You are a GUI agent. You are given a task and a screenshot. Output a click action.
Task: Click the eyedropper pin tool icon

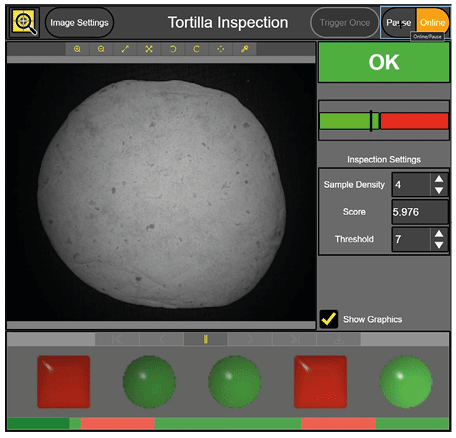tap(245, 49)
